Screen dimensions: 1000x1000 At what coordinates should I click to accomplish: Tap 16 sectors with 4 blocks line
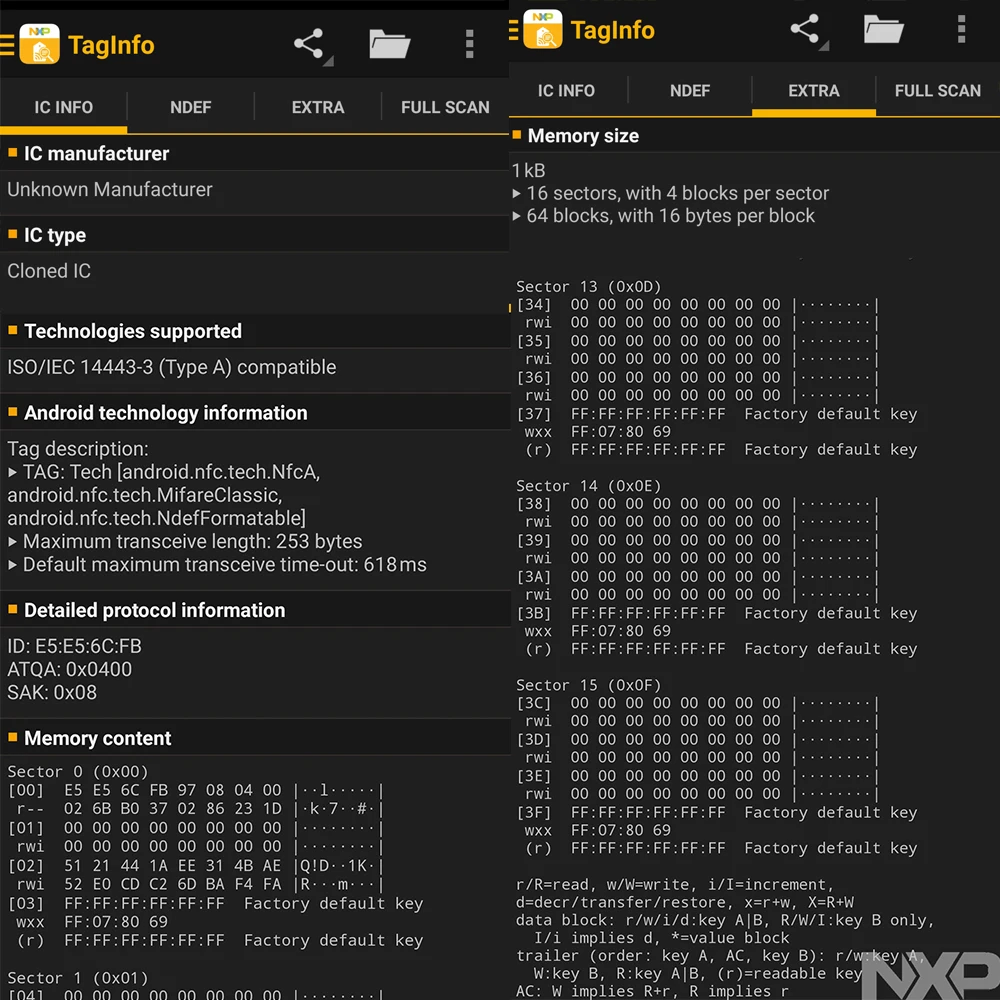click(x=671, y=193)
